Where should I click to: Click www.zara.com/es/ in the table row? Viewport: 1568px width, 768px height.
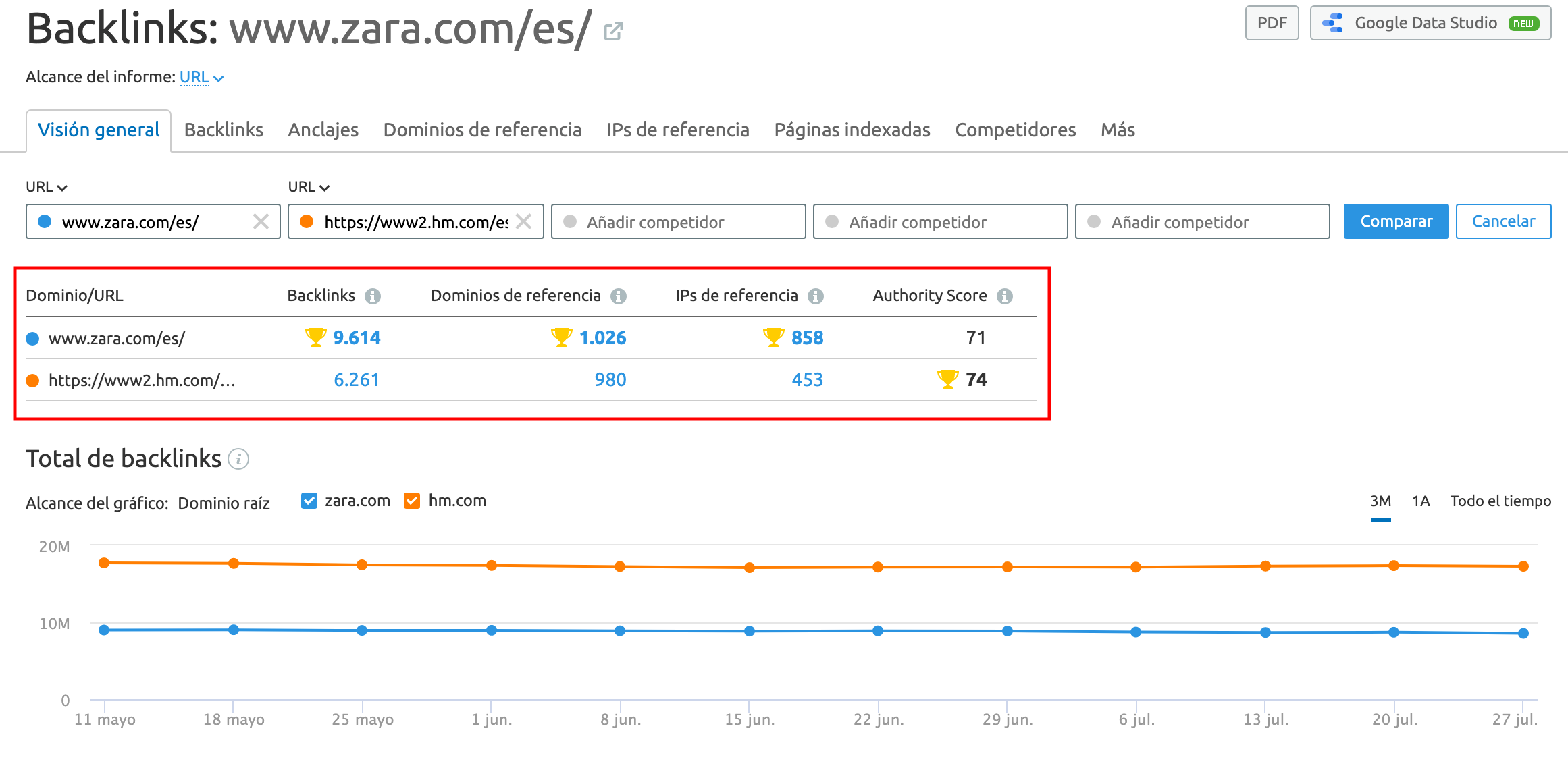pyautogui.click(x=117, y=339)
